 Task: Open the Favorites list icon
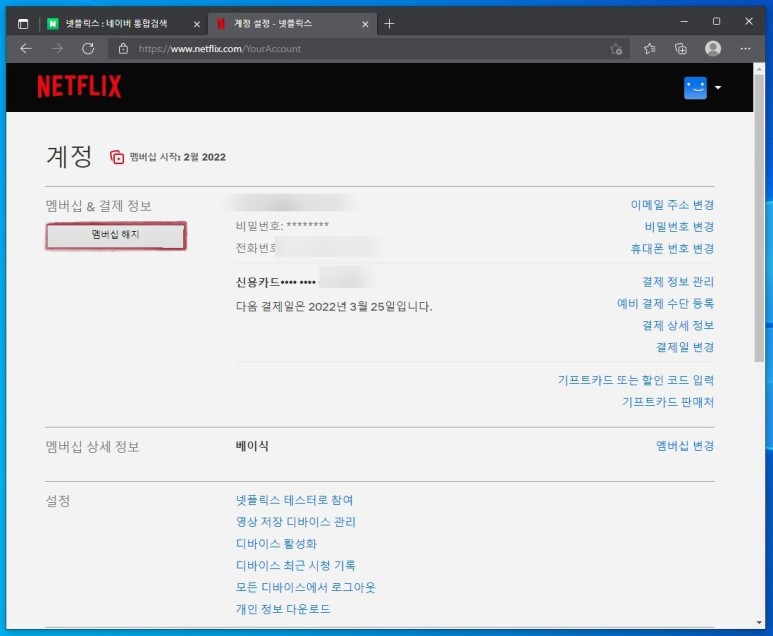649,48
